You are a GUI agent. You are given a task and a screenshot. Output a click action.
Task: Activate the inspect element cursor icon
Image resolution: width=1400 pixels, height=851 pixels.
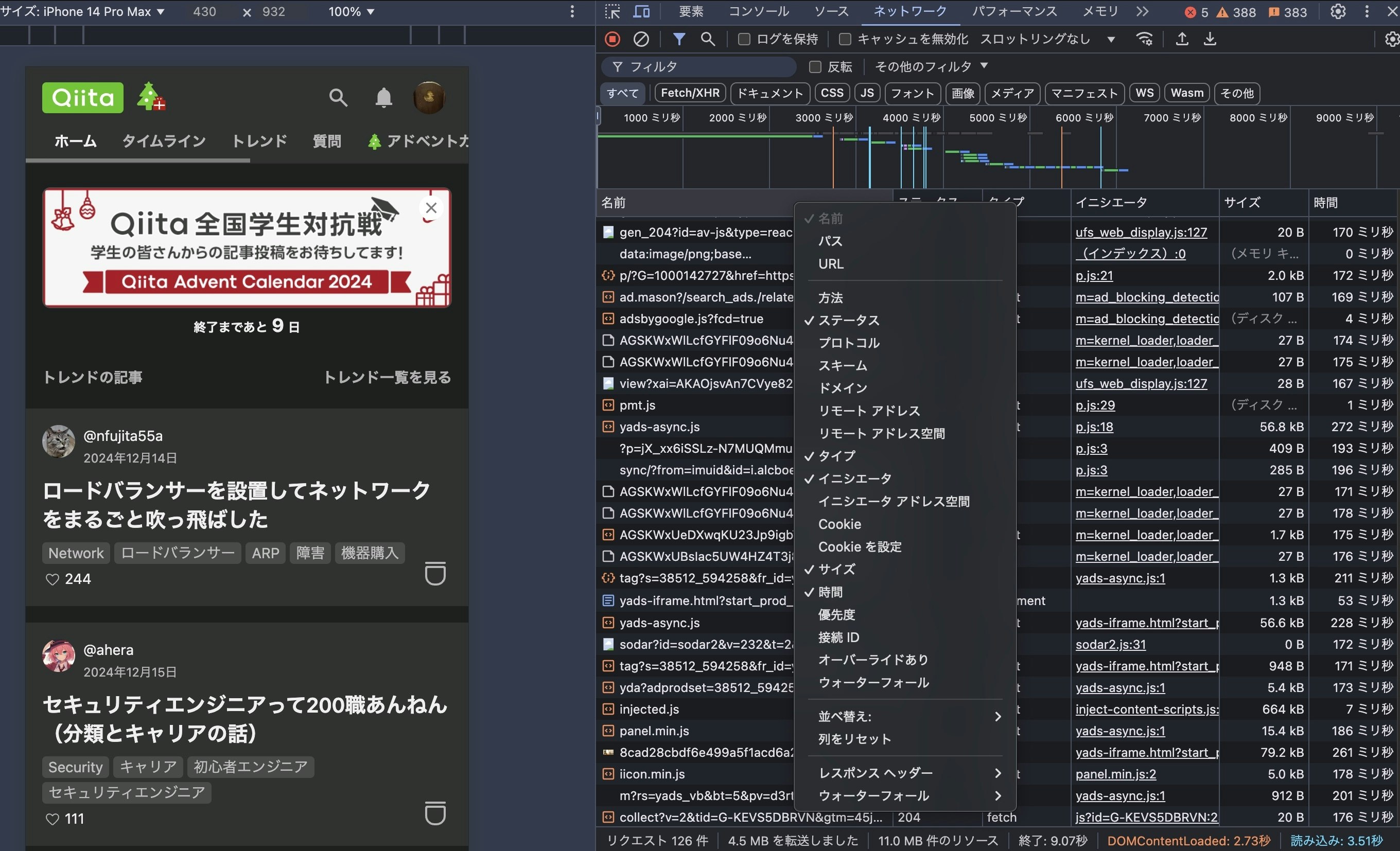612,11
